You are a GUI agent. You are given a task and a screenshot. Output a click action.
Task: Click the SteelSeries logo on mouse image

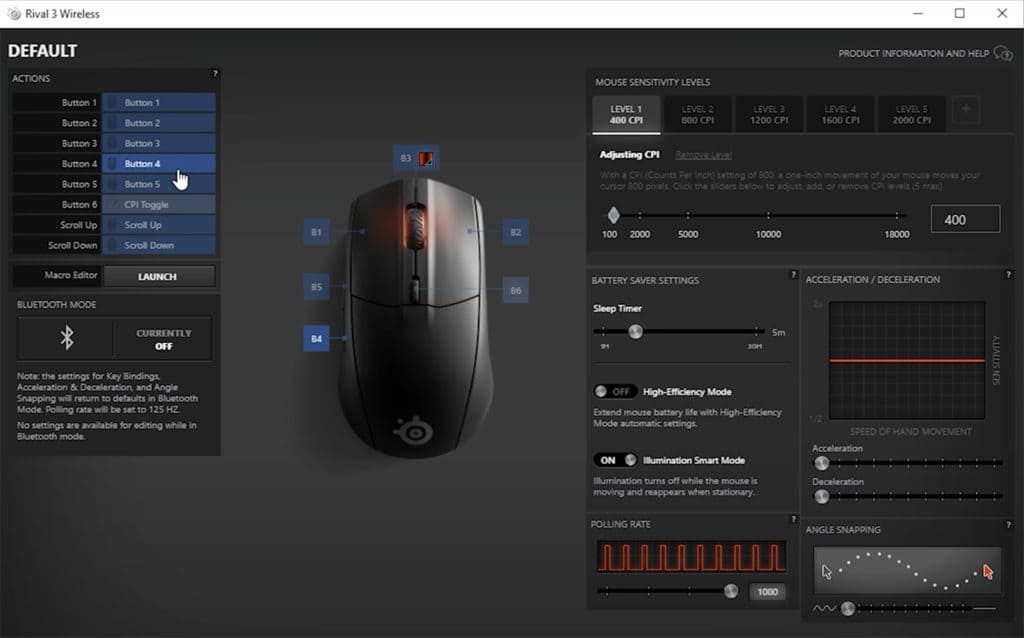pos(413,430)
